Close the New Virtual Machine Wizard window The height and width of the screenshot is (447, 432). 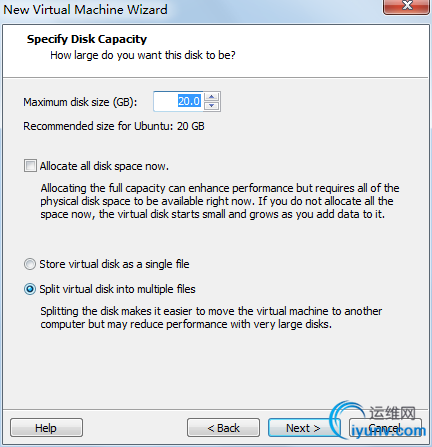(x=406, y=6)
